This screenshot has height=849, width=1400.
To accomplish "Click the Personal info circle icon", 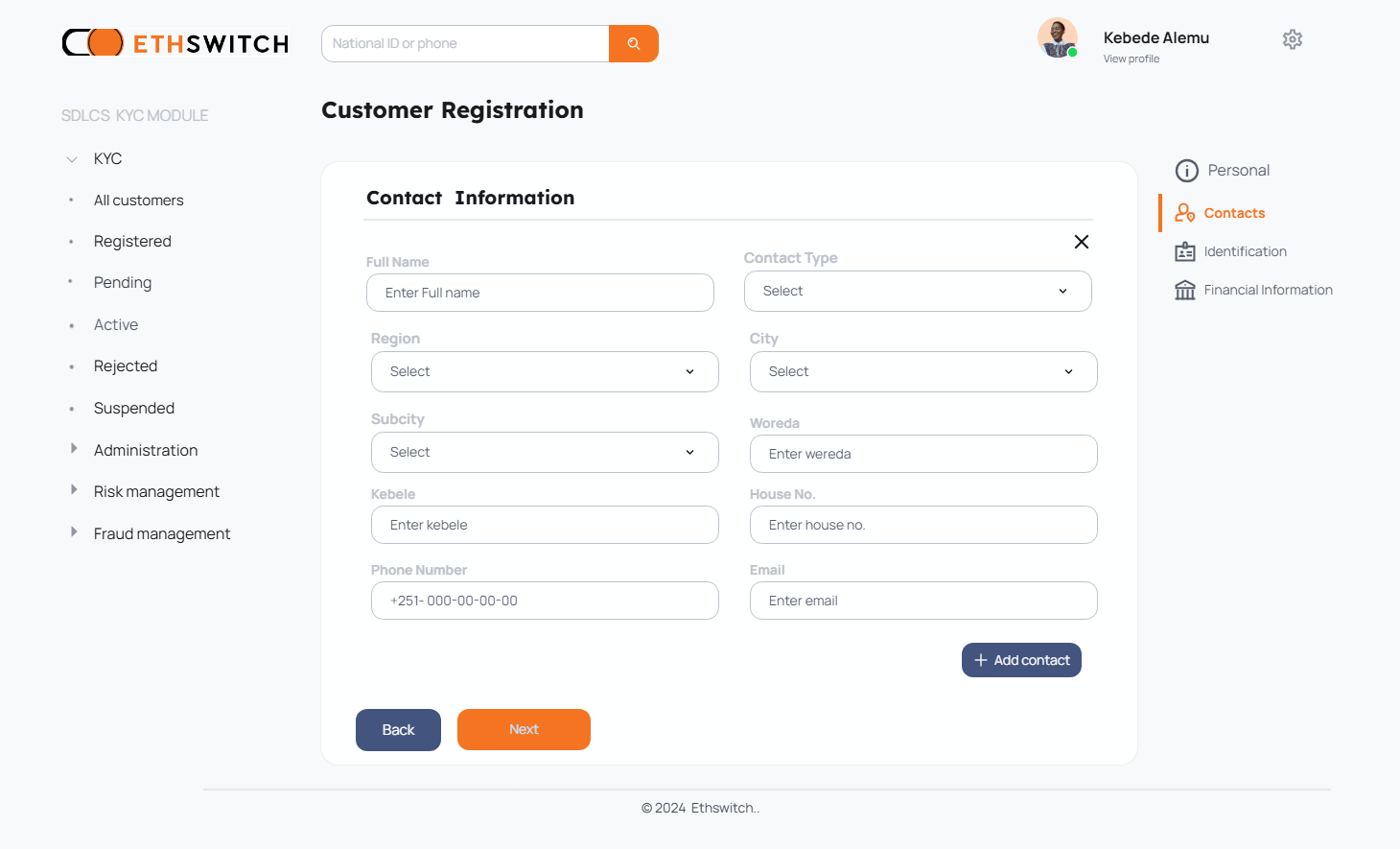I will 1187,171.
